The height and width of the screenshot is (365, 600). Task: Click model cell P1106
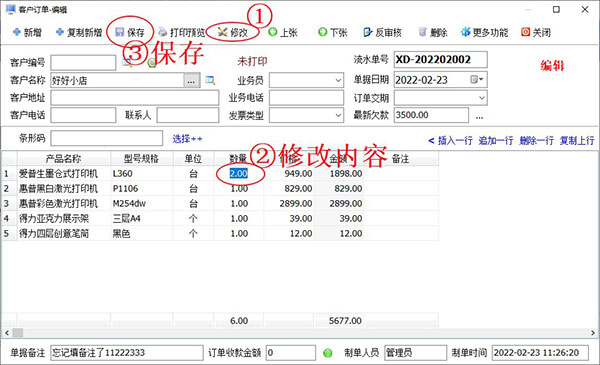pos(142,189)
